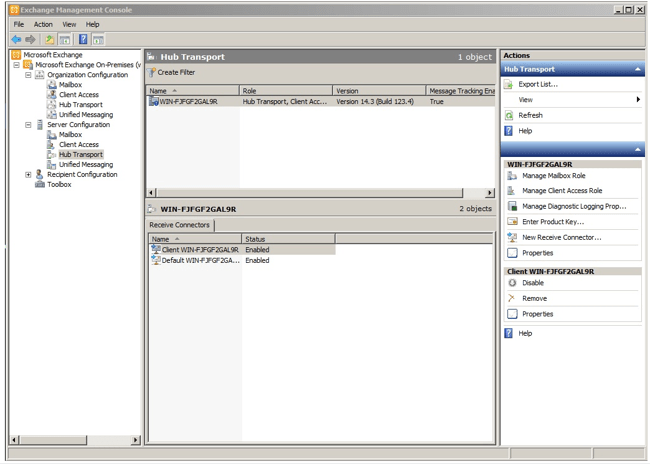Open the Action menu

[x=43, y=24]
